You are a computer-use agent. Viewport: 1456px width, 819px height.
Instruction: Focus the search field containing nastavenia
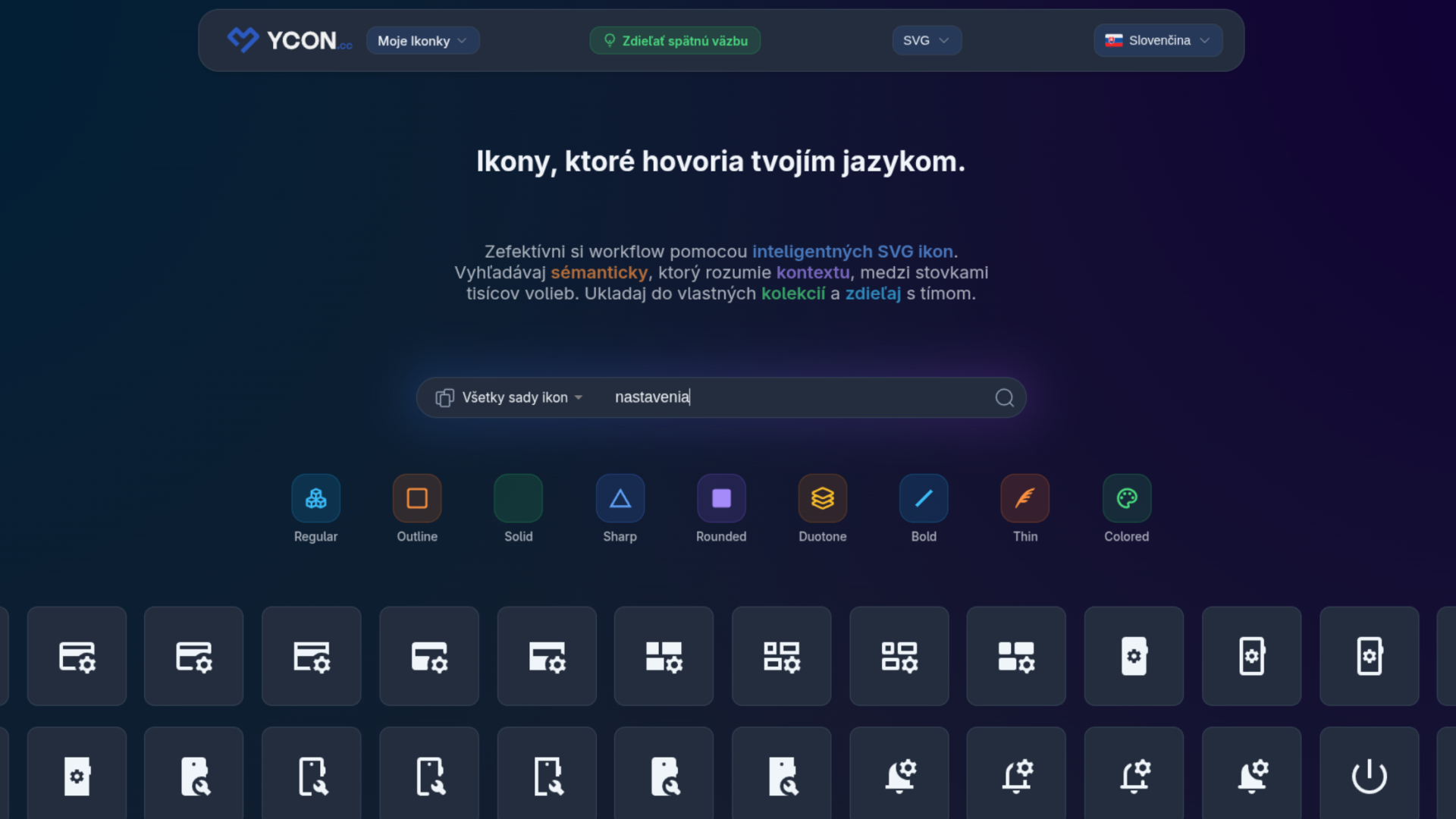796,397
